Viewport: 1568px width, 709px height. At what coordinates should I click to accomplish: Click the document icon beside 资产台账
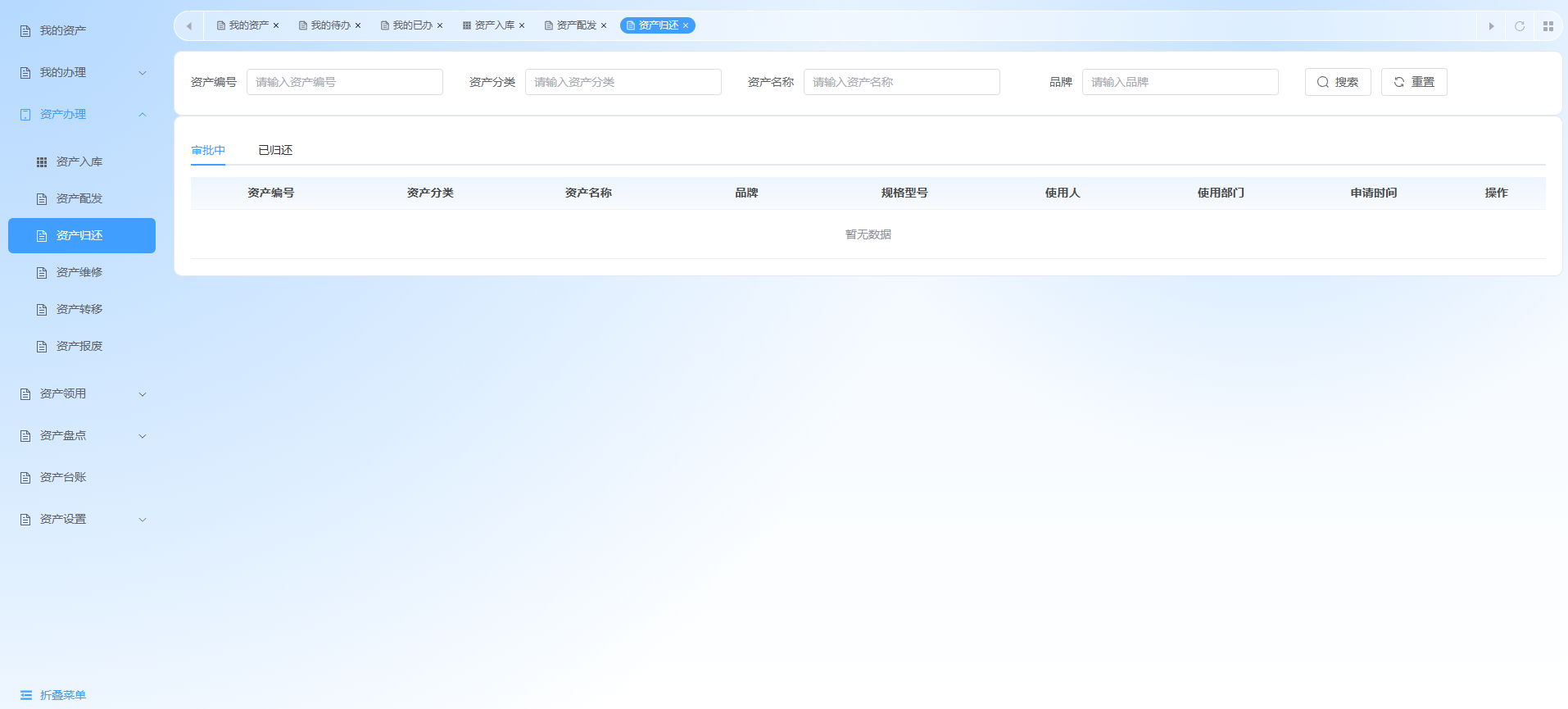click(25, 478)
